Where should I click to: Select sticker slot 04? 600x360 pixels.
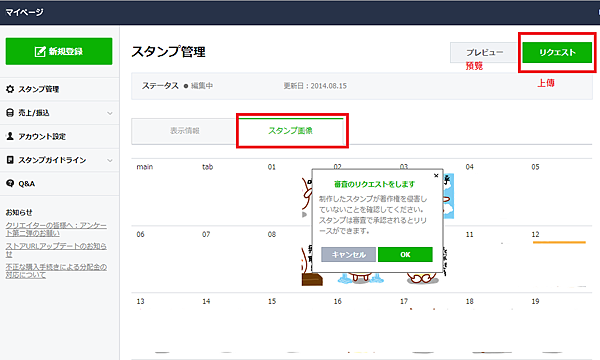[x=493, y=192]
